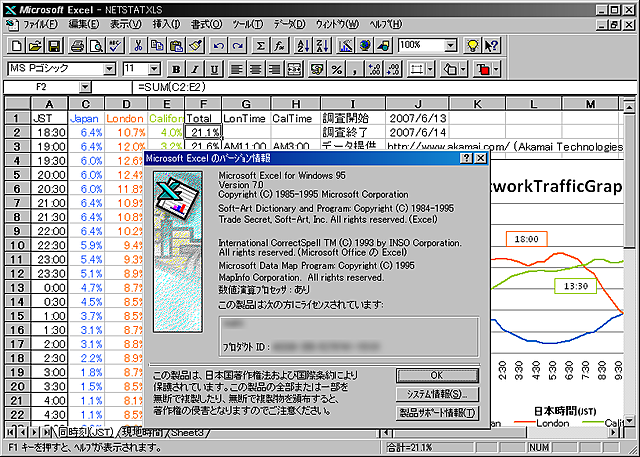Viewport: 640px width, 457px height.
Task: Apply the red font color swatch
Action: (483, 69)
